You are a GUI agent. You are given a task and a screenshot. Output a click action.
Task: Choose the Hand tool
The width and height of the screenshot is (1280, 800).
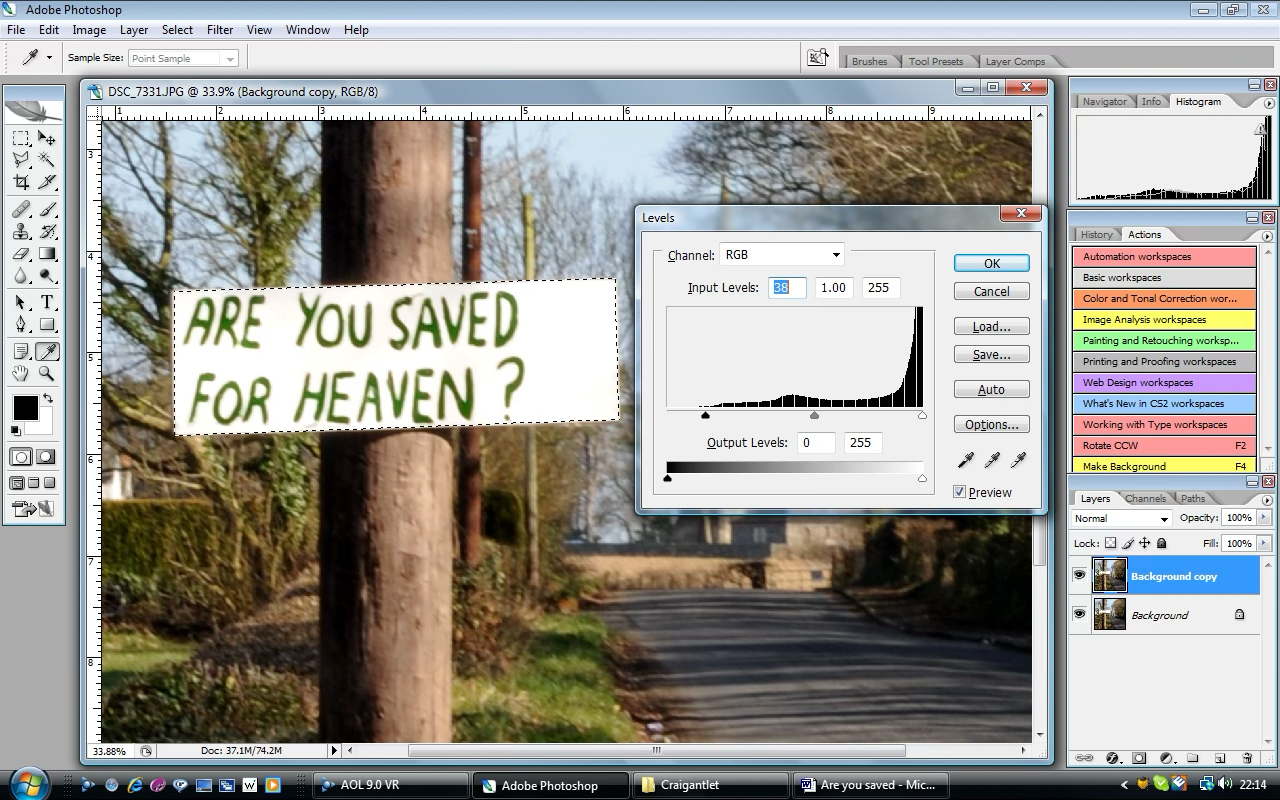pos(20,374)
